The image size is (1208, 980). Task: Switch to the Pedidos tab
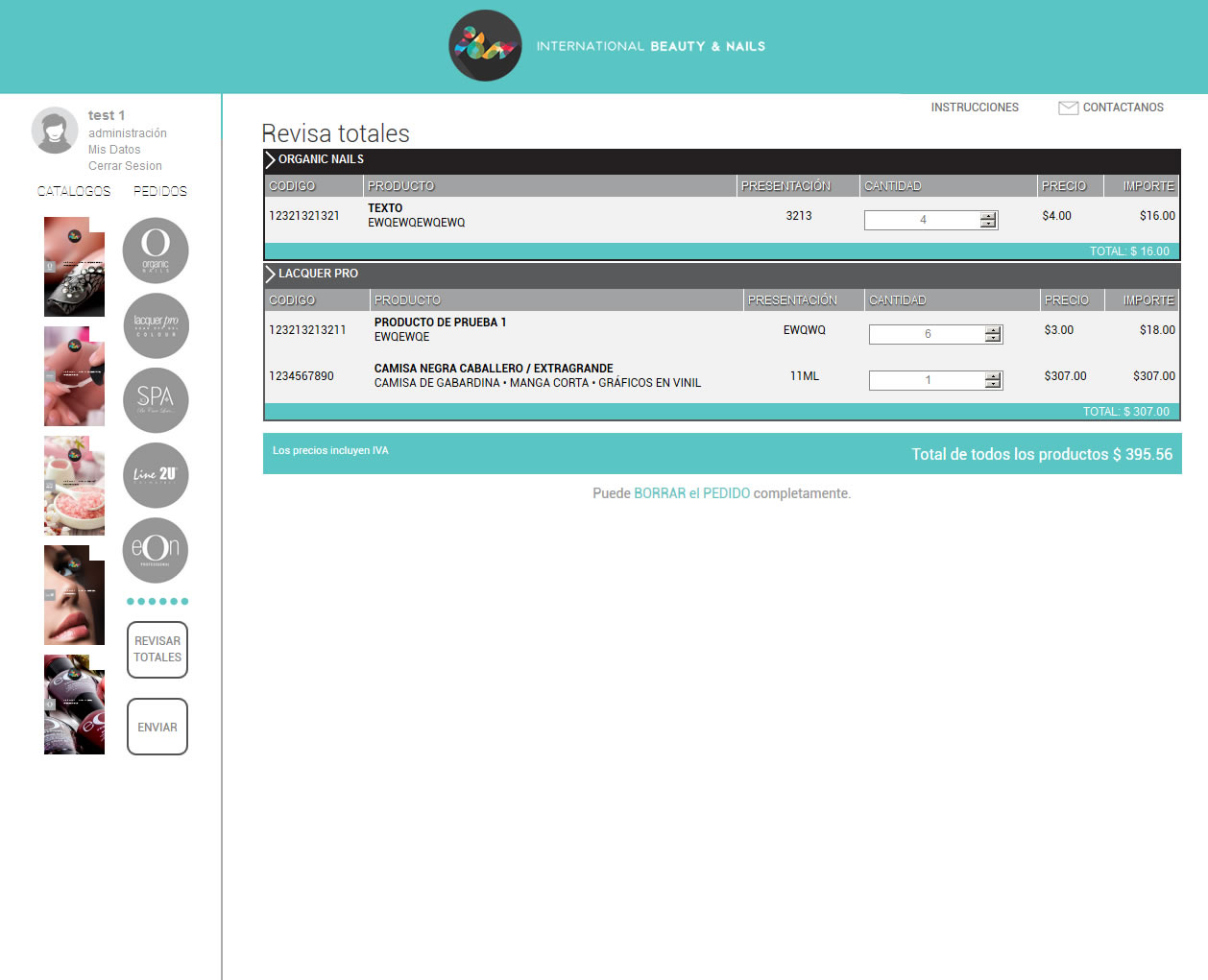click(160, 191)
